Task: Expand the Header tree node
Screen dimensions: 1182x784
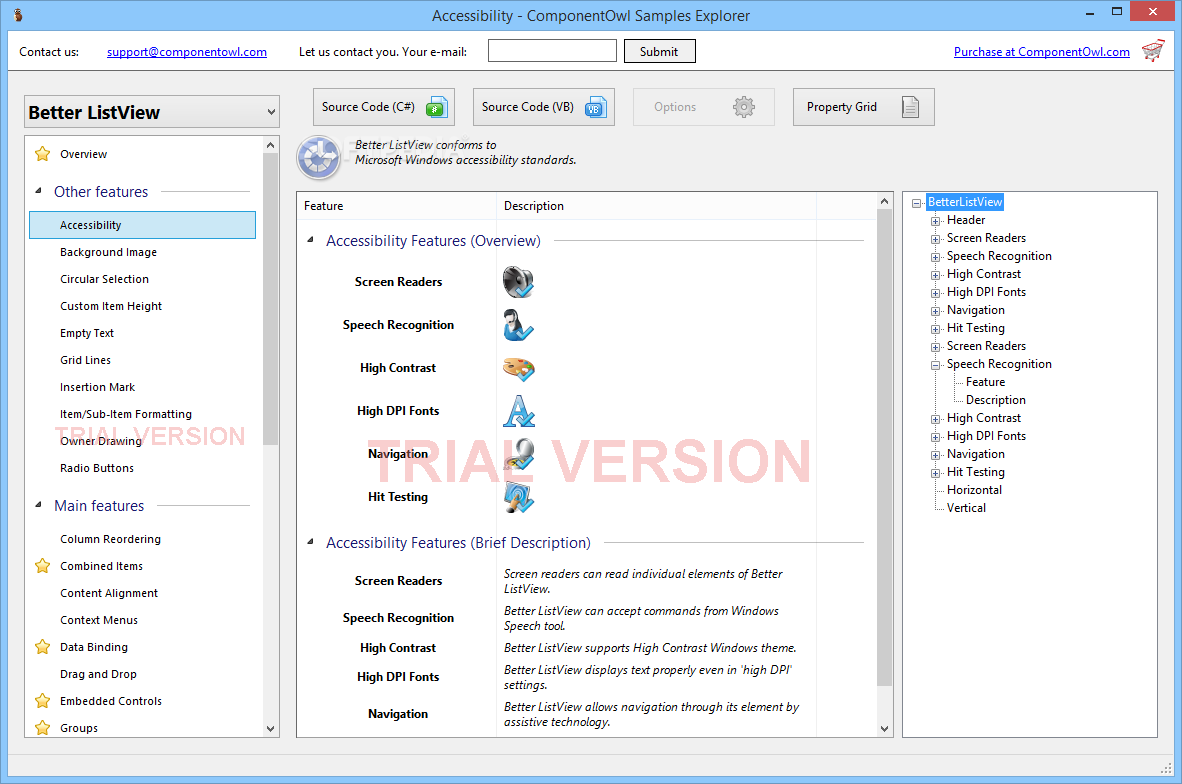Action: coord(935,221)
